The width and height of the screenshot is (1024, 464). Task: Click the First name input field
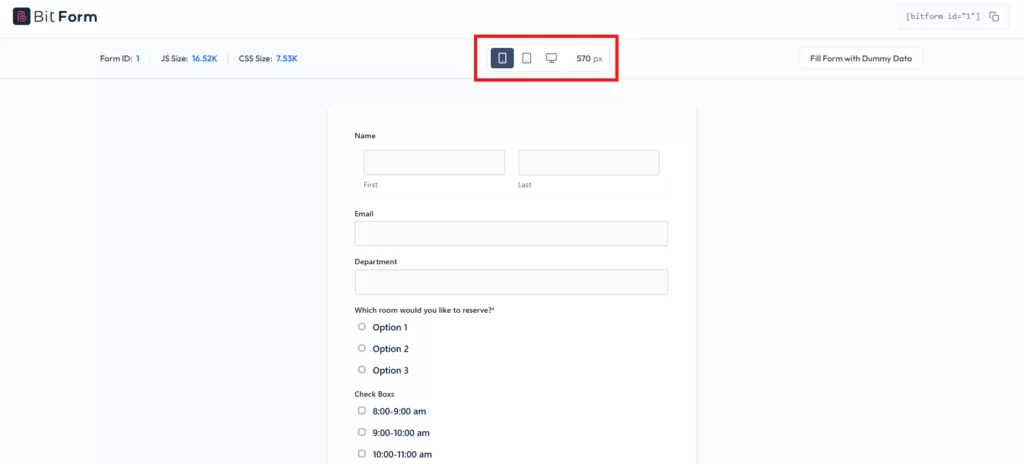tap(434, 162)
